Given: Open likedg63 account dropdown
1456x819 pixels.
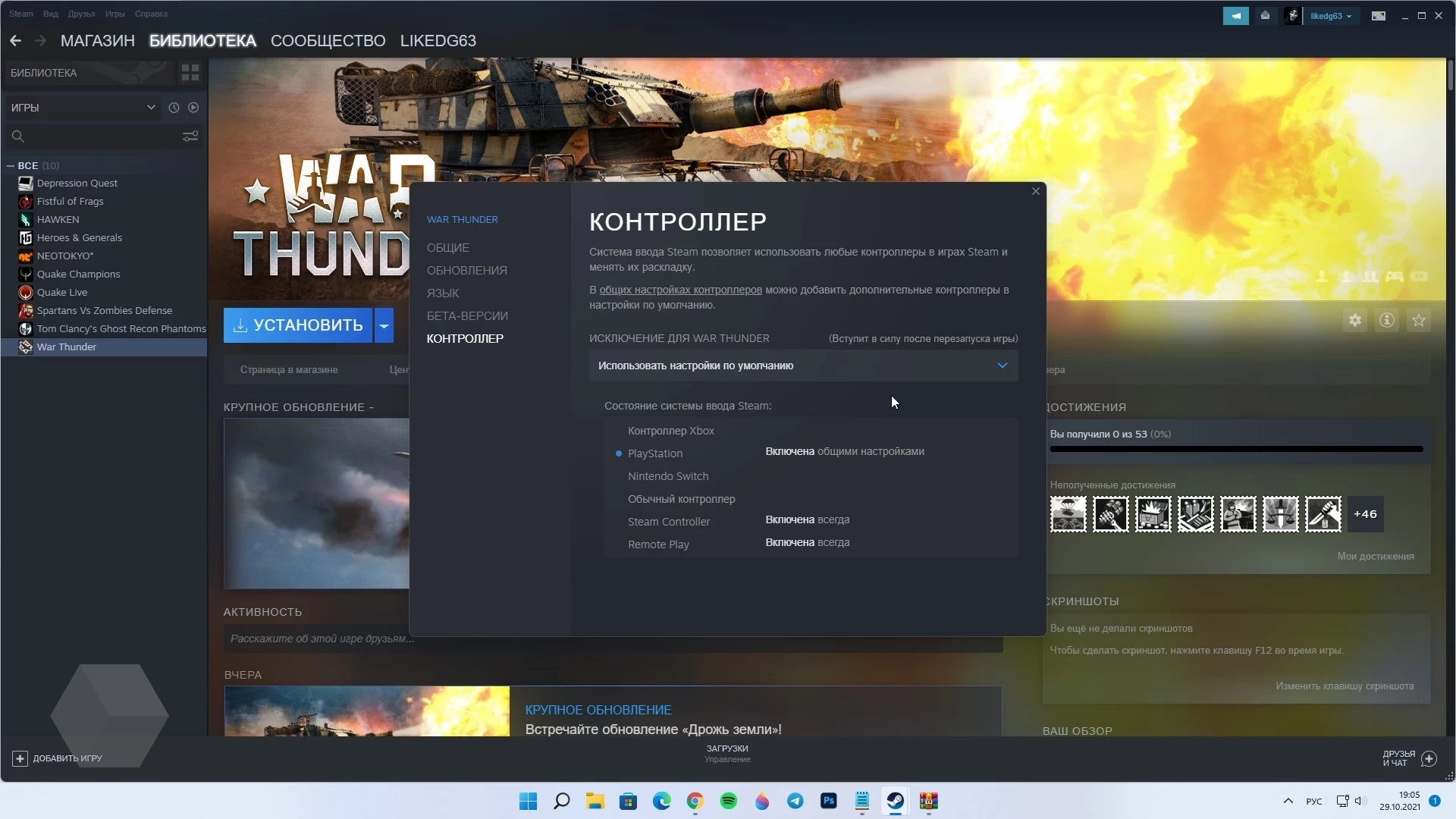Looking at the screenshot, I should pyautogui.click(x=1331, y=16).
